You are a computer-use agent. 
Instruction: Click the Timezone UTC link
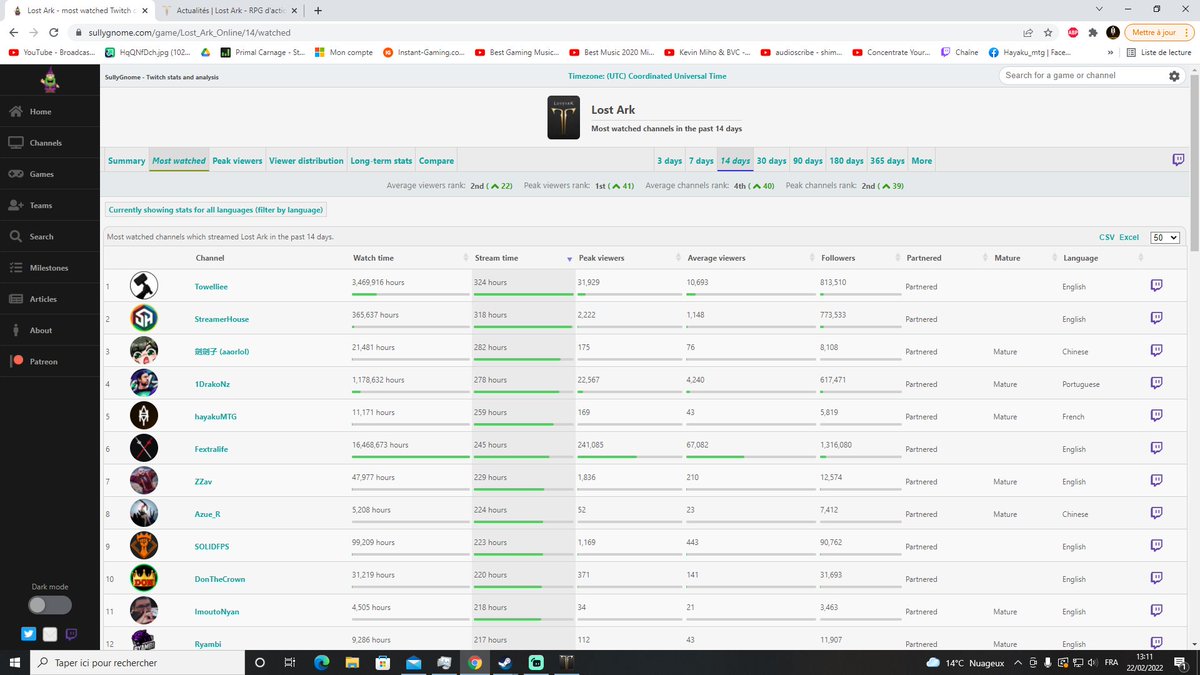pos(647,76)
